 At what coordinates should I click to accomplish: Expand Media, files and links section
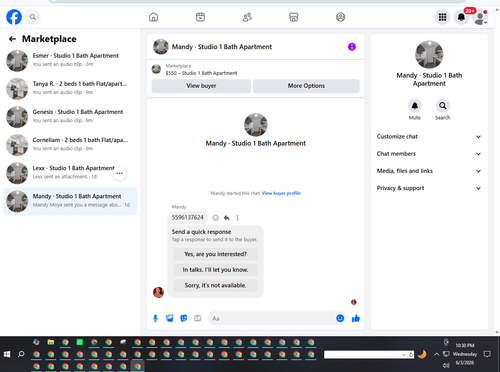[x=429, y=171]
